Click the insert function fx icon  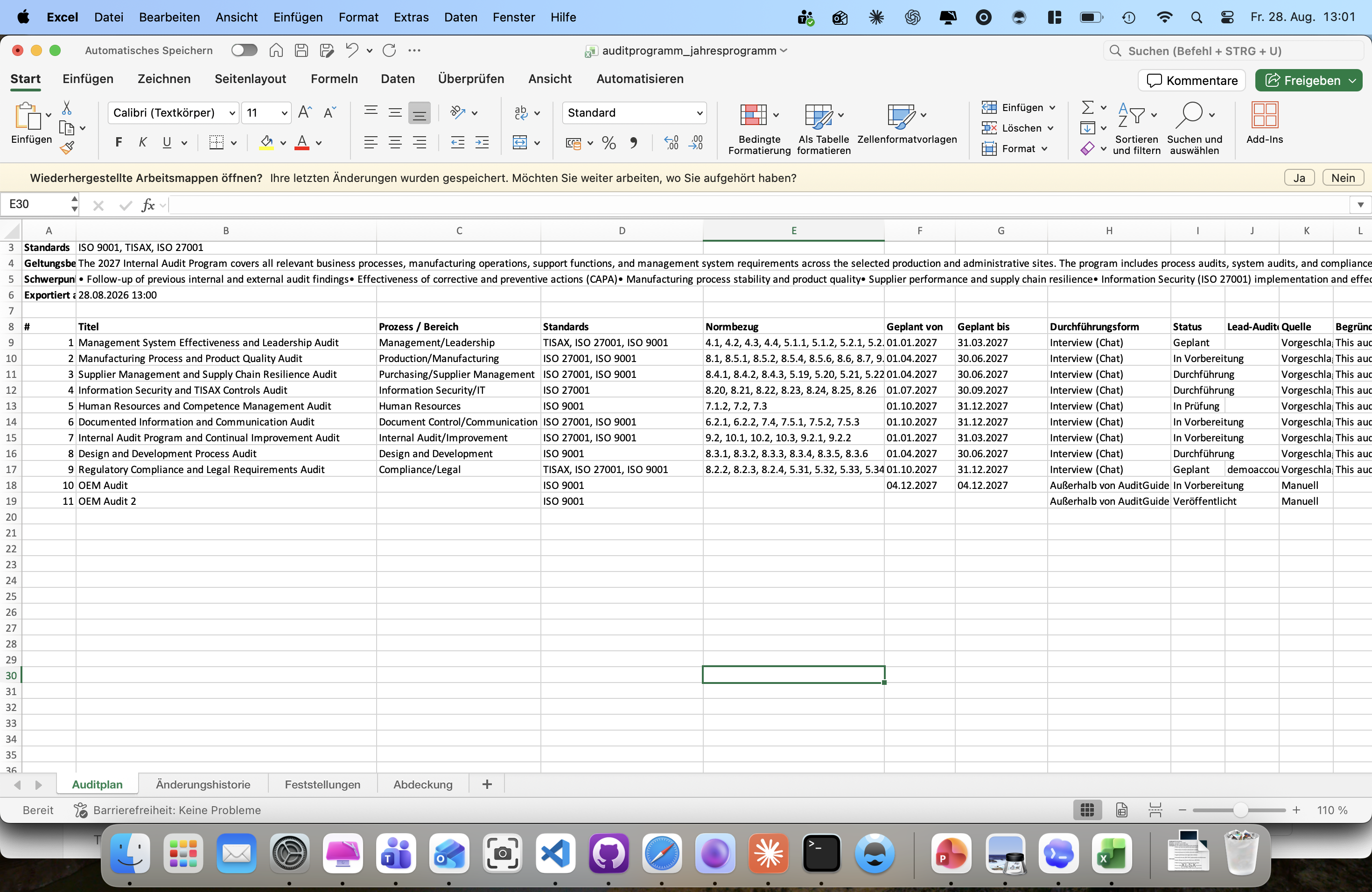148,205
